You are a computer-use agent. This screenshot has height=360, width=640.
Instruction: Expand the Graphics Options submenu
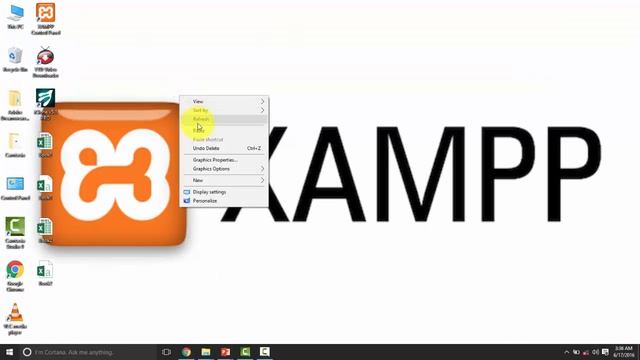224,169
